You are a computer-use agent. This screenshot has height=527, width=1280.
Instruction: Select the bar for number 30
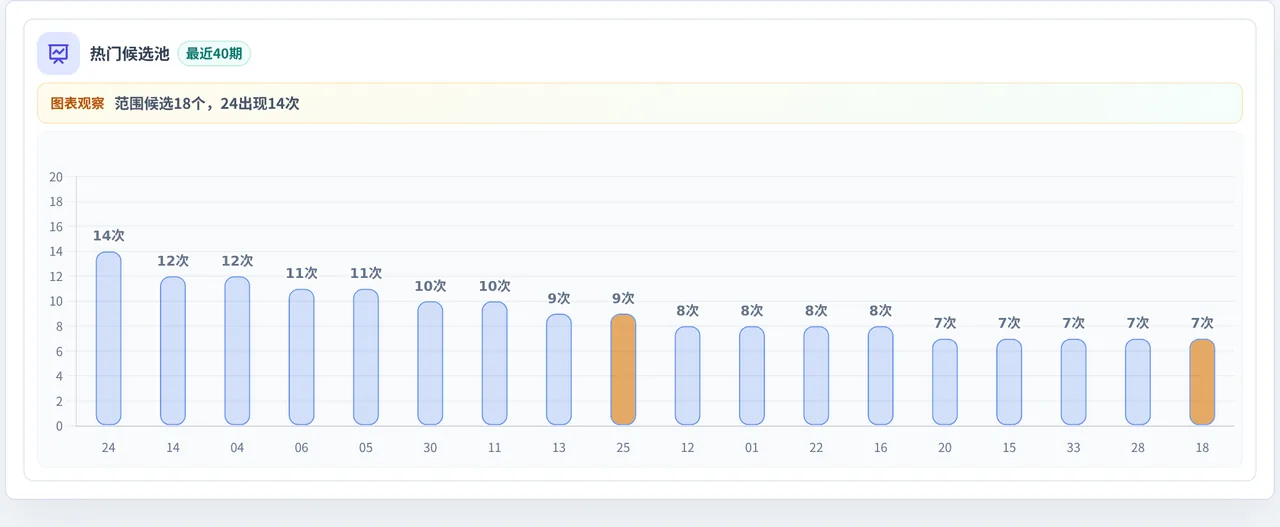pos(430,363)
